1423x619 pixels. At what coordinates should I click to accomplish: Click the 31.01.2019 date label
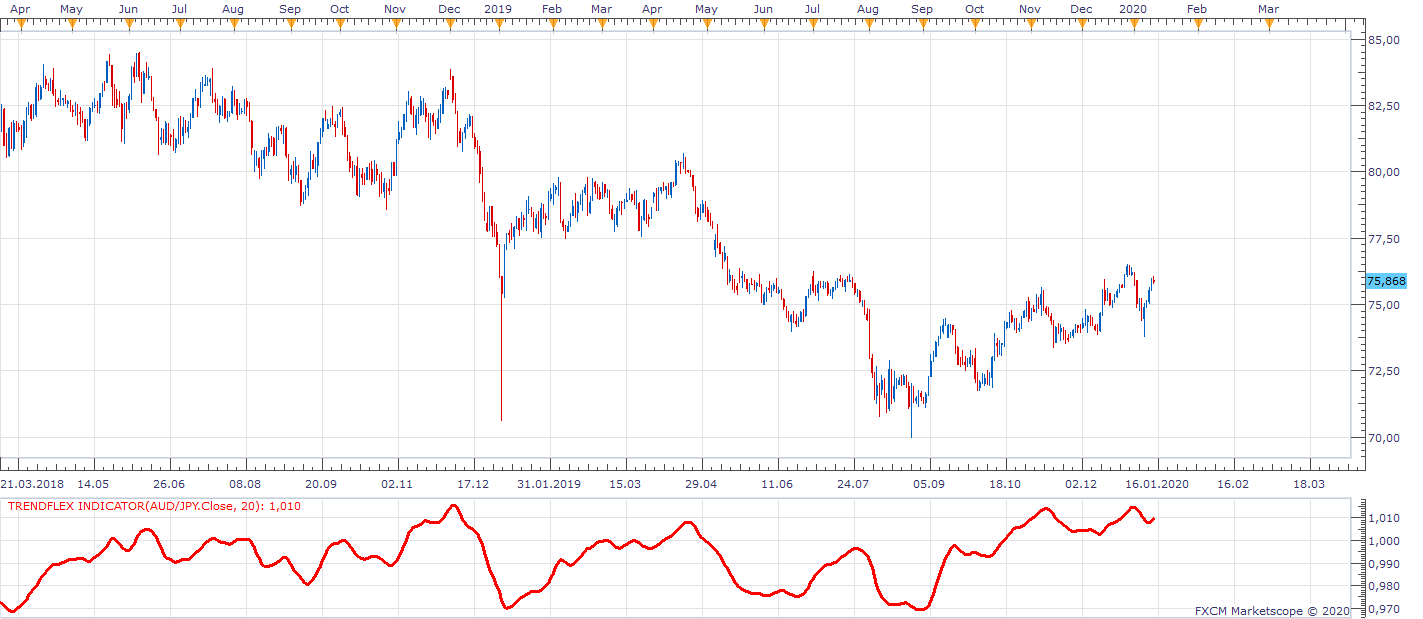(550, 484)
